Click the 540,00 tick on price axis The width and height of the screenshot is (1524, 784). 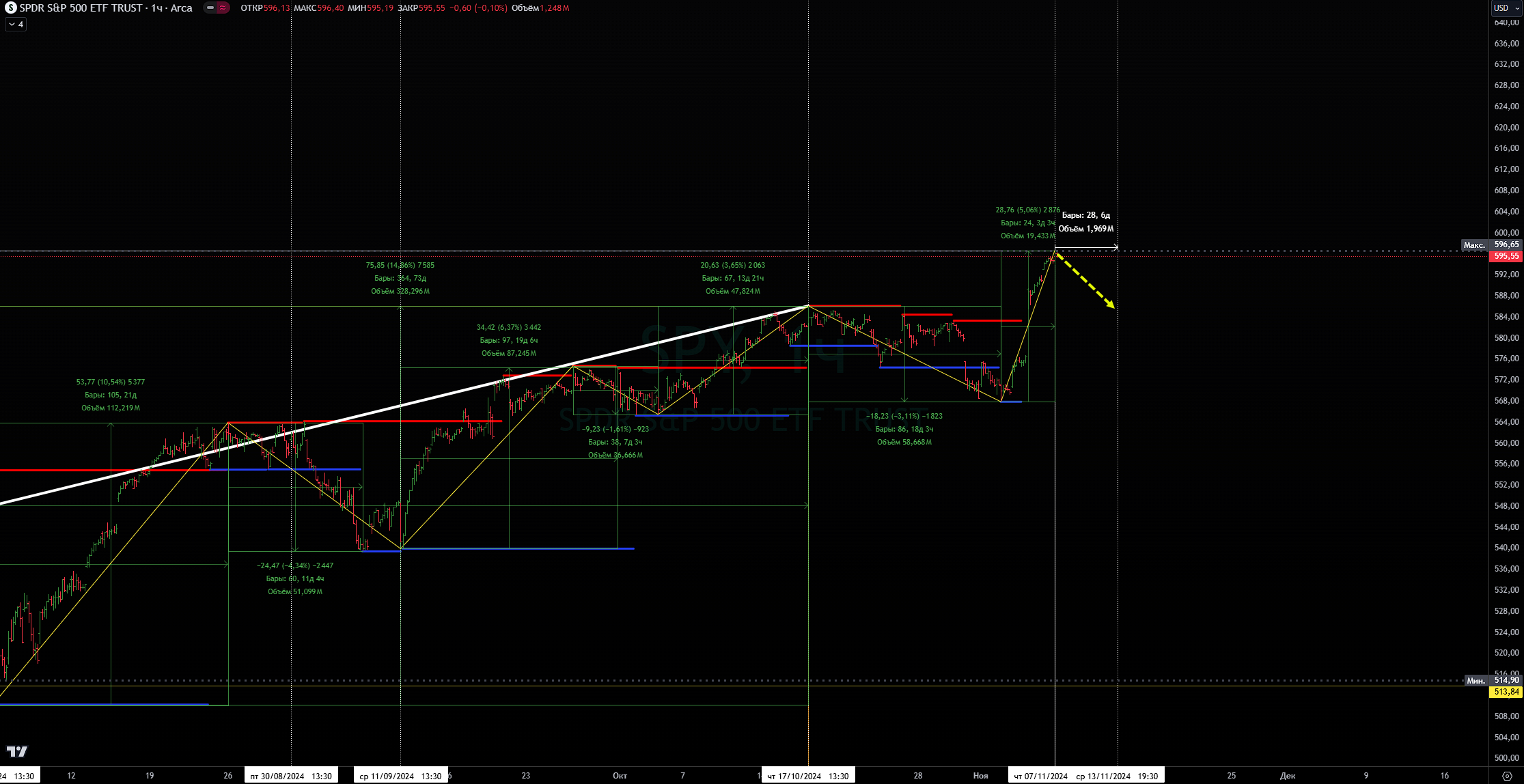click(1506, 548)
